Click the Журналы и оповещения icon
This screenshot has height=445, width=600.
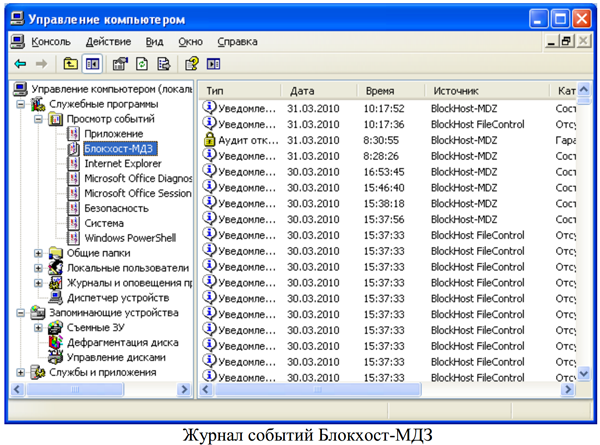[56, 282]
